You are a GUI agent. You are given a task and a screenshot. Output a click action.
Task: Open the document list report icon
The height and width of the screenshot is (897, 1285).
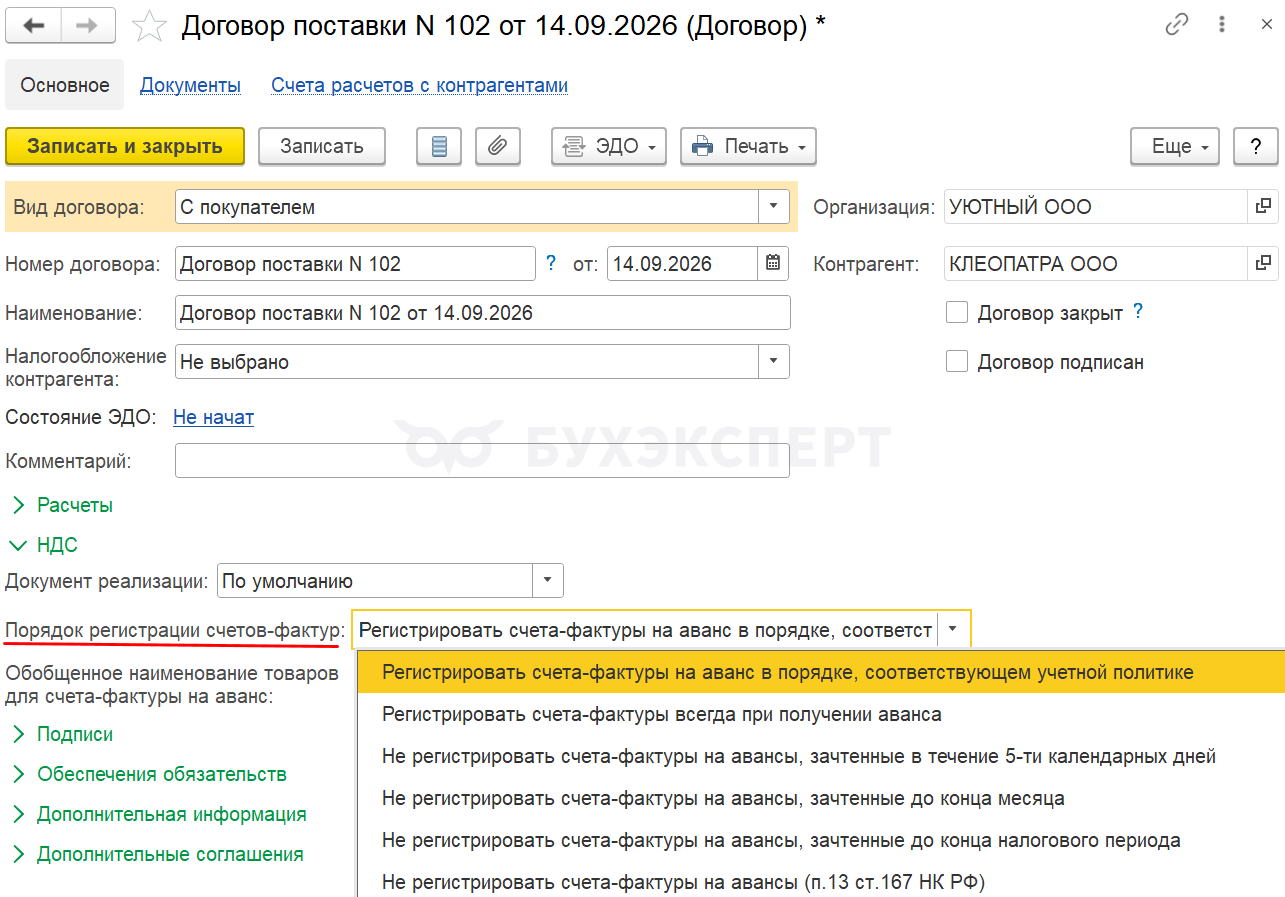[x=438, y=146]
